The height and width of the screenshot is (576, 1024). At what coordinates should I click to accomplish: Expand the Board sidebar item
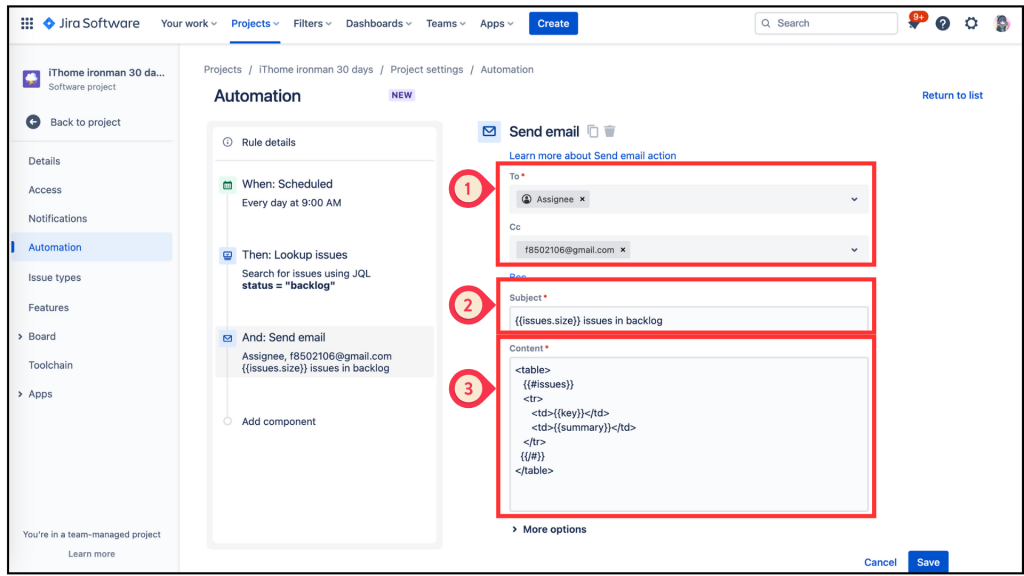tap(20, 336)
